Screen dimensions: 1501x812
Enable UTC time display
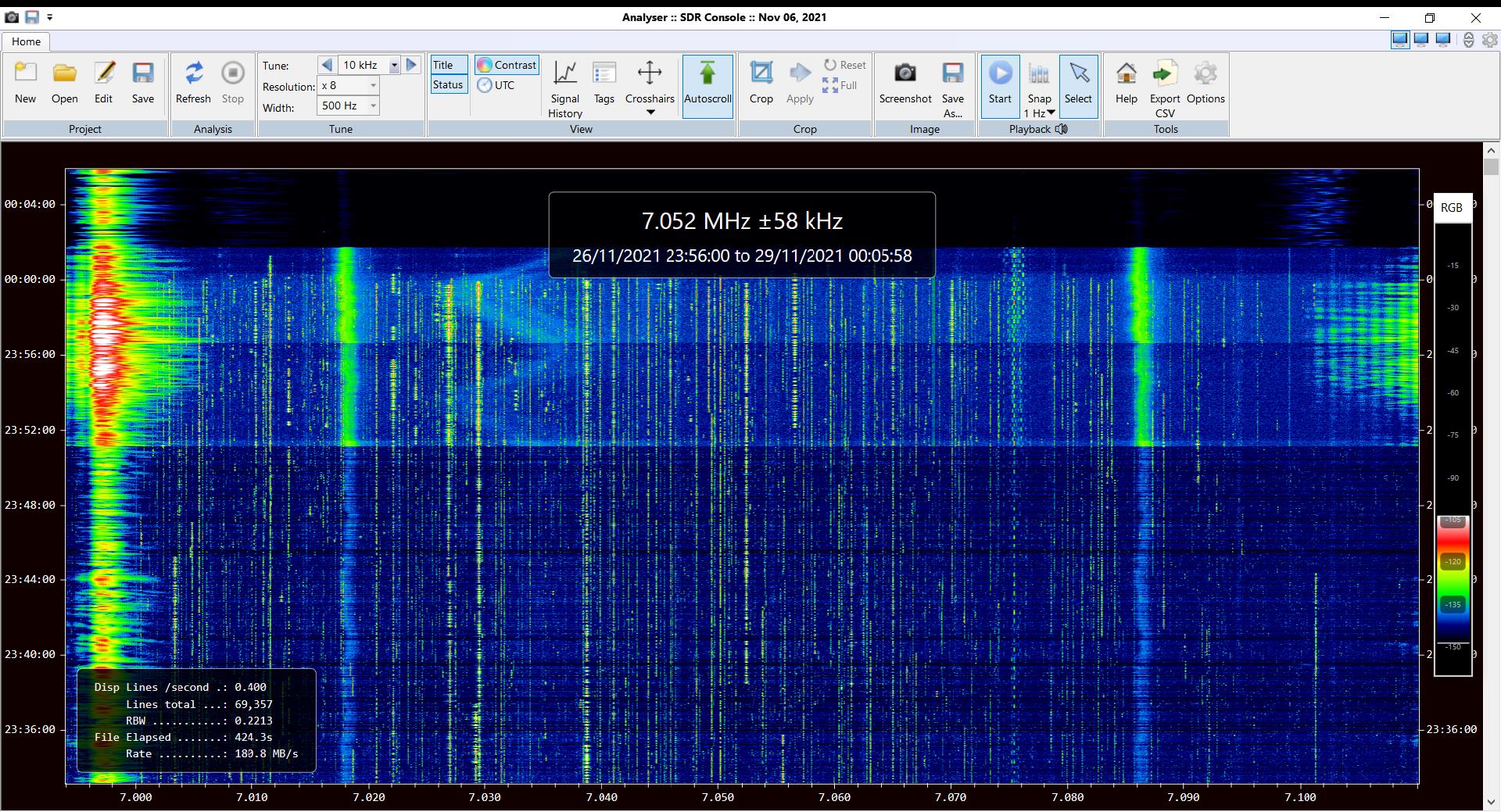(496, 85)
